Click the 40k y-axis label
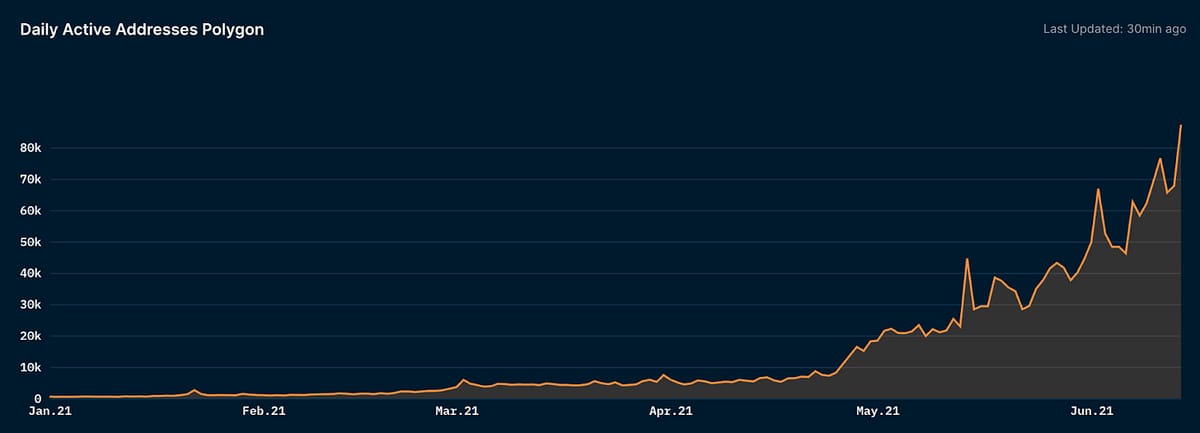This screenshot has height=433, width=1200. pyautogui.click(x=31, y=273)
